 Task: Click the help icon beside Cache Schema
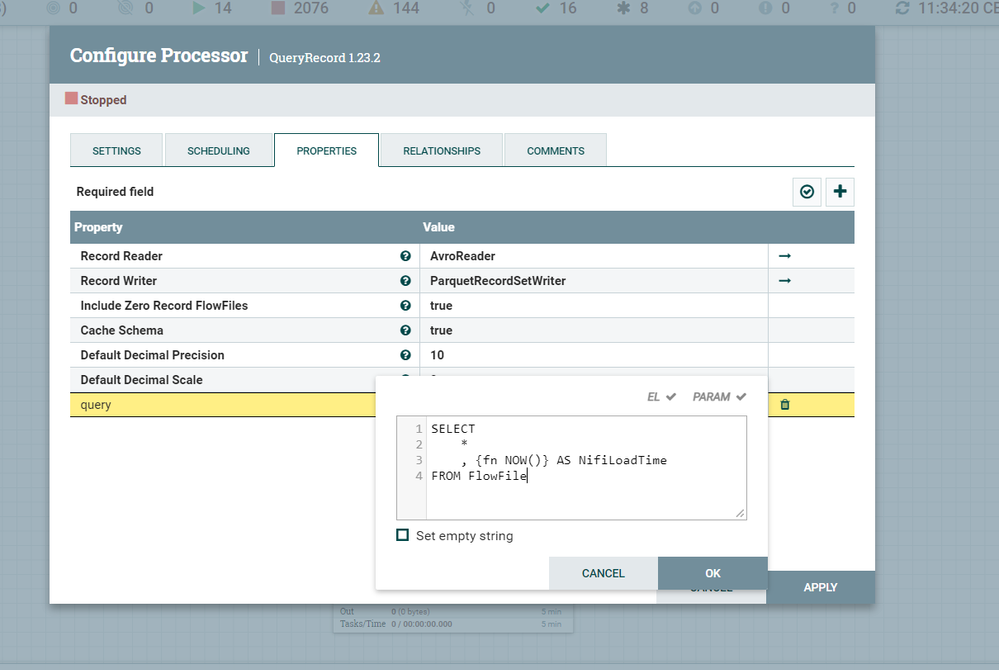point(405,330)
